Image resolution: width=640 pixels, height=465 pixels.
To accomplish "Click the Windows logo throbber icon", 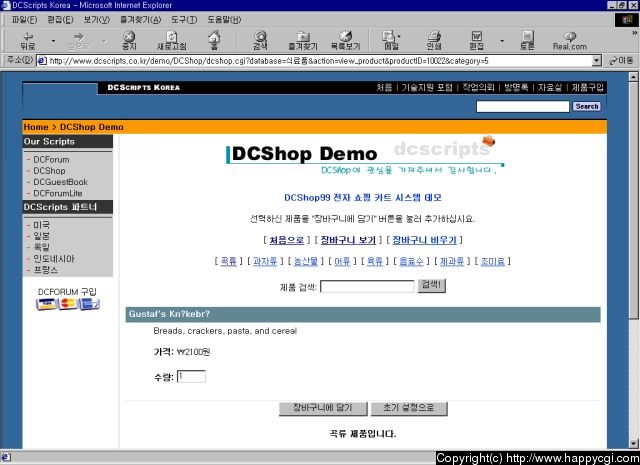I will [627, 20].
